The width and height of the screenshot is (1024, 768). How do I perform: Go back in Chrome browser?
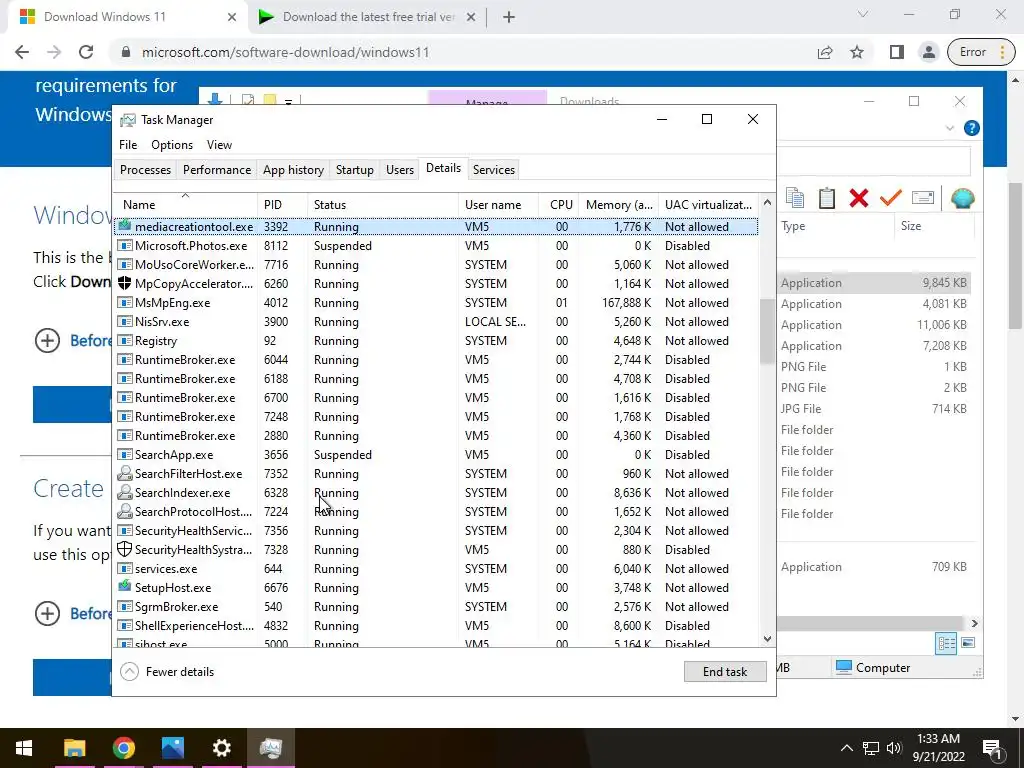[x=22, y=52]
